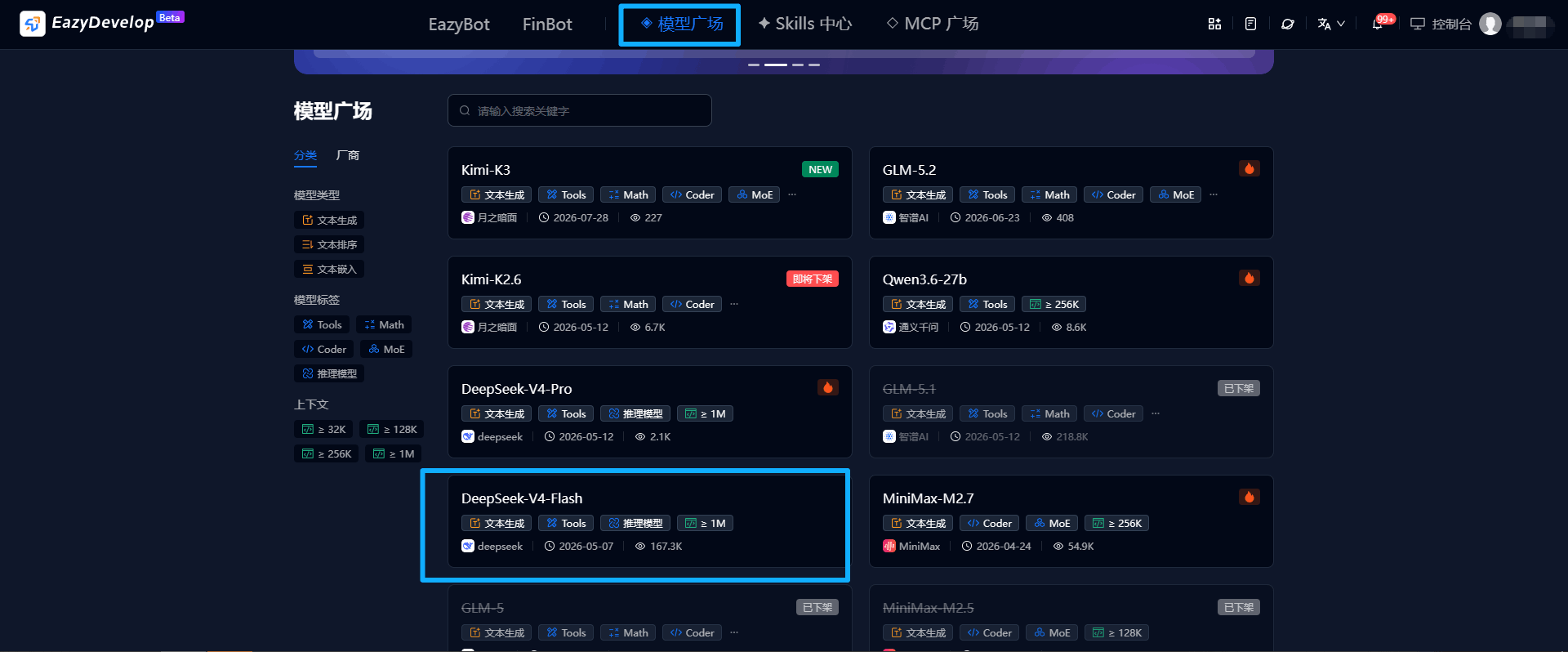Toggle the Coder tag filter in sidebar
The image size is (1568, 652).
tap(323, 349)
